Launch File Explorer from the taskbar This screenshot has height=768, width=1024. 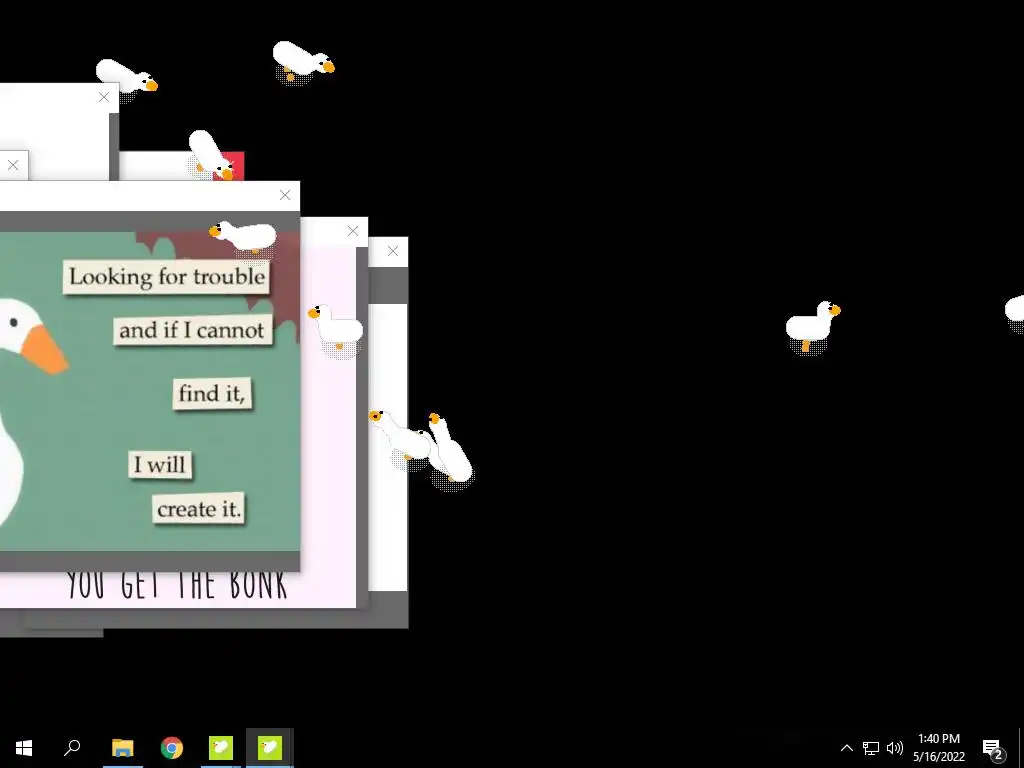123,748
